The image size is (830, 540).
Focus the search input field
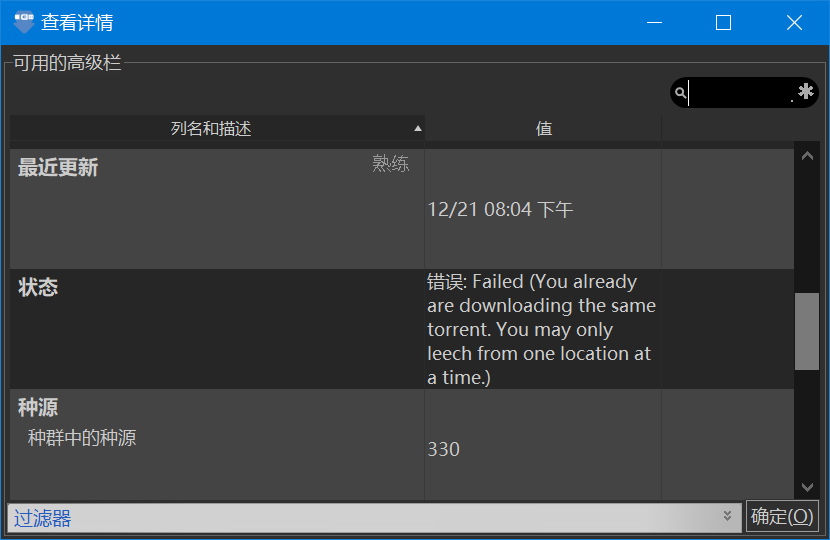(x=740, y=93)
